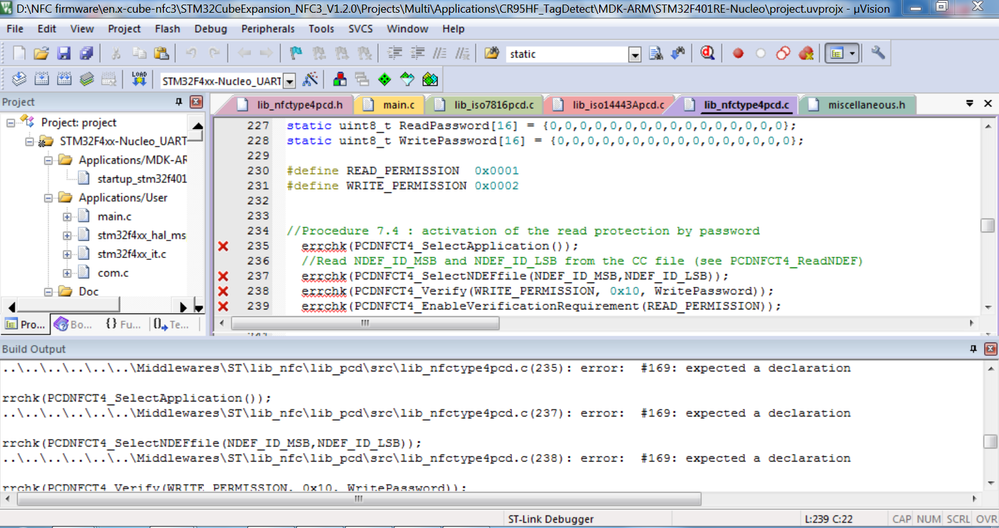The image size is (999, 528).
Task: Switch to the Functions panel tab
Action: [124, 324]
